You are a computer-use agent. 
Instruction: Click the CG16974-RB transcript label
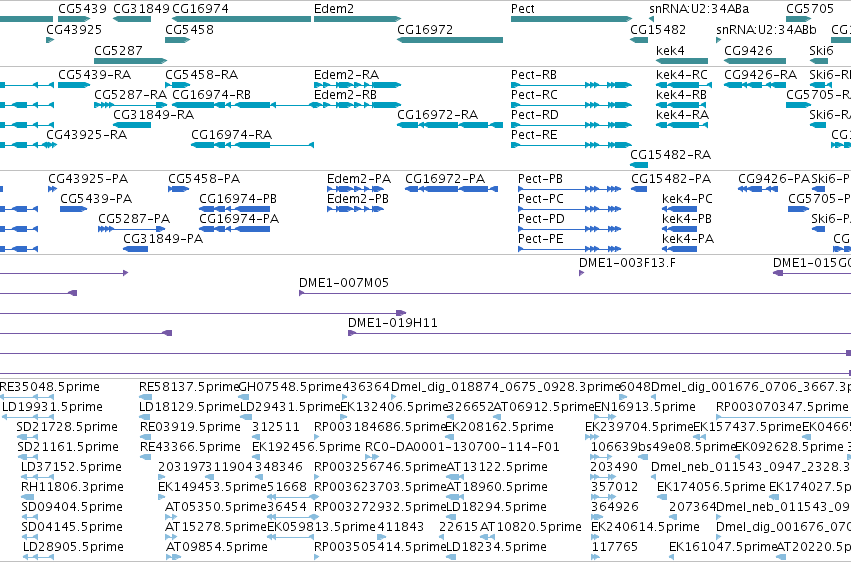pos(211,94)
